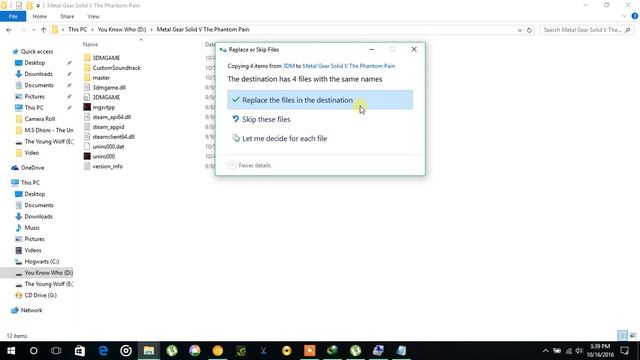Select the mgsvtpp executable
The image size is (640, 360).
point(104,107)
